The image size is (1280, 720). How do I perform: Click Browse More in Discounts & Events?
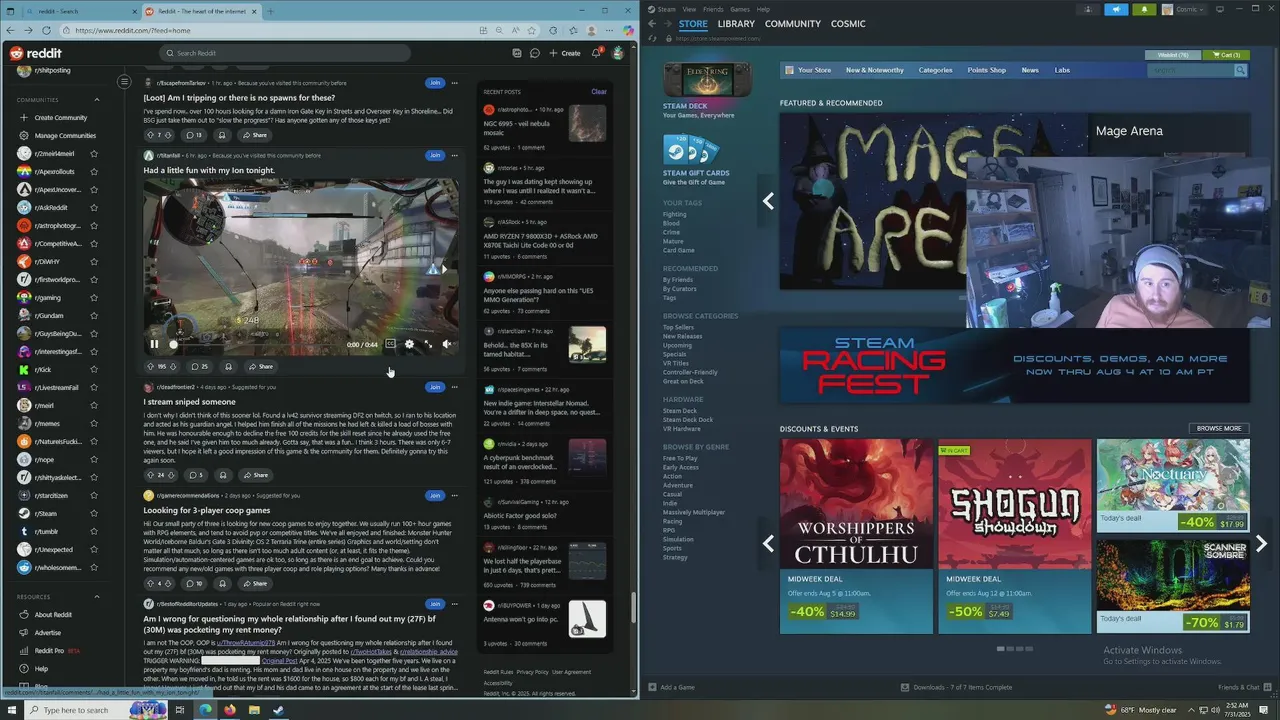1219,428
